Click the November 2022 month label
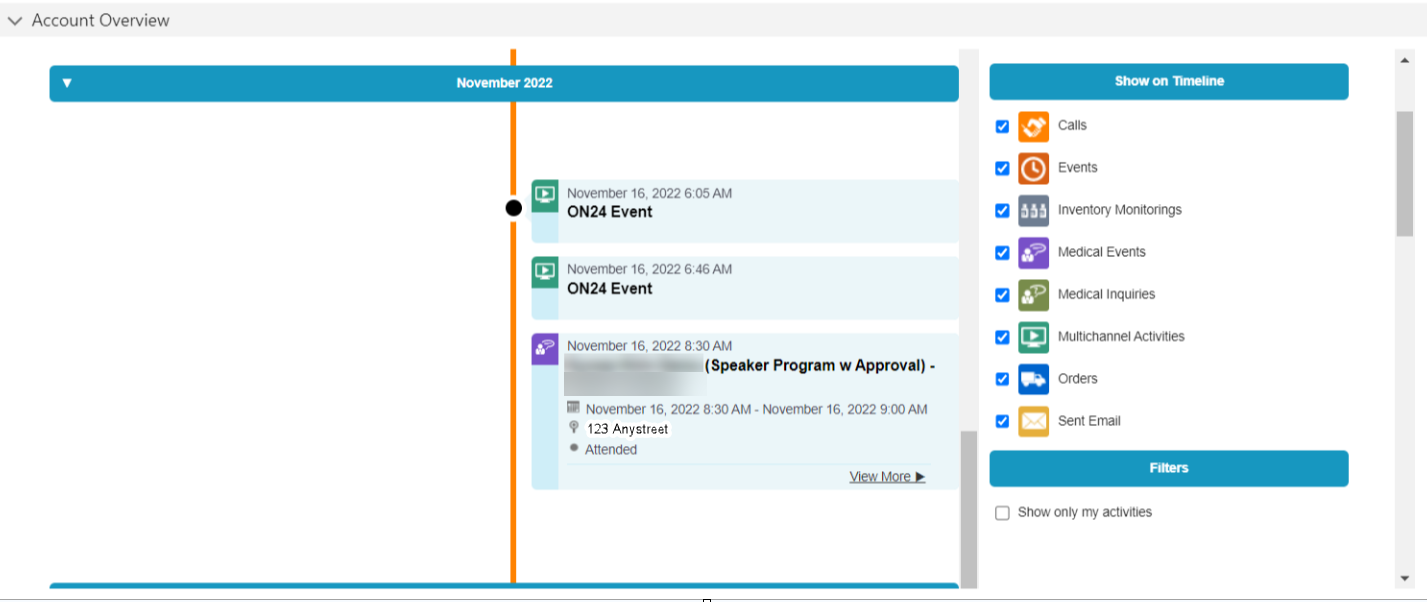Viewport: 1427px width, 602px height. click(504, 83)
